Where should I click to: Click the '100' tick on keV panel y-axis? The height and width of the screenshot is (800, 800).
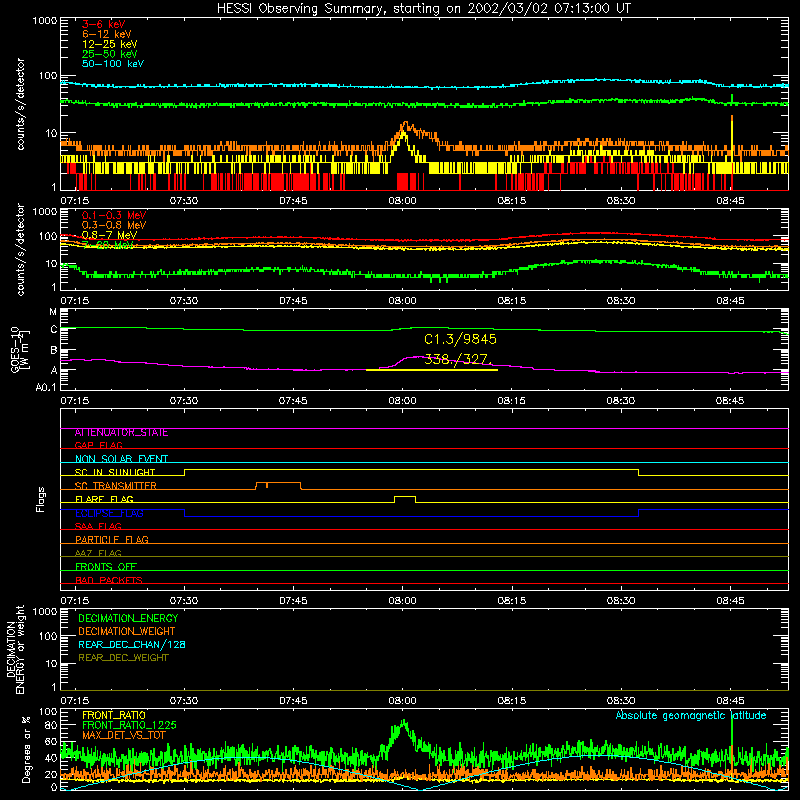(x=48, y=76)
